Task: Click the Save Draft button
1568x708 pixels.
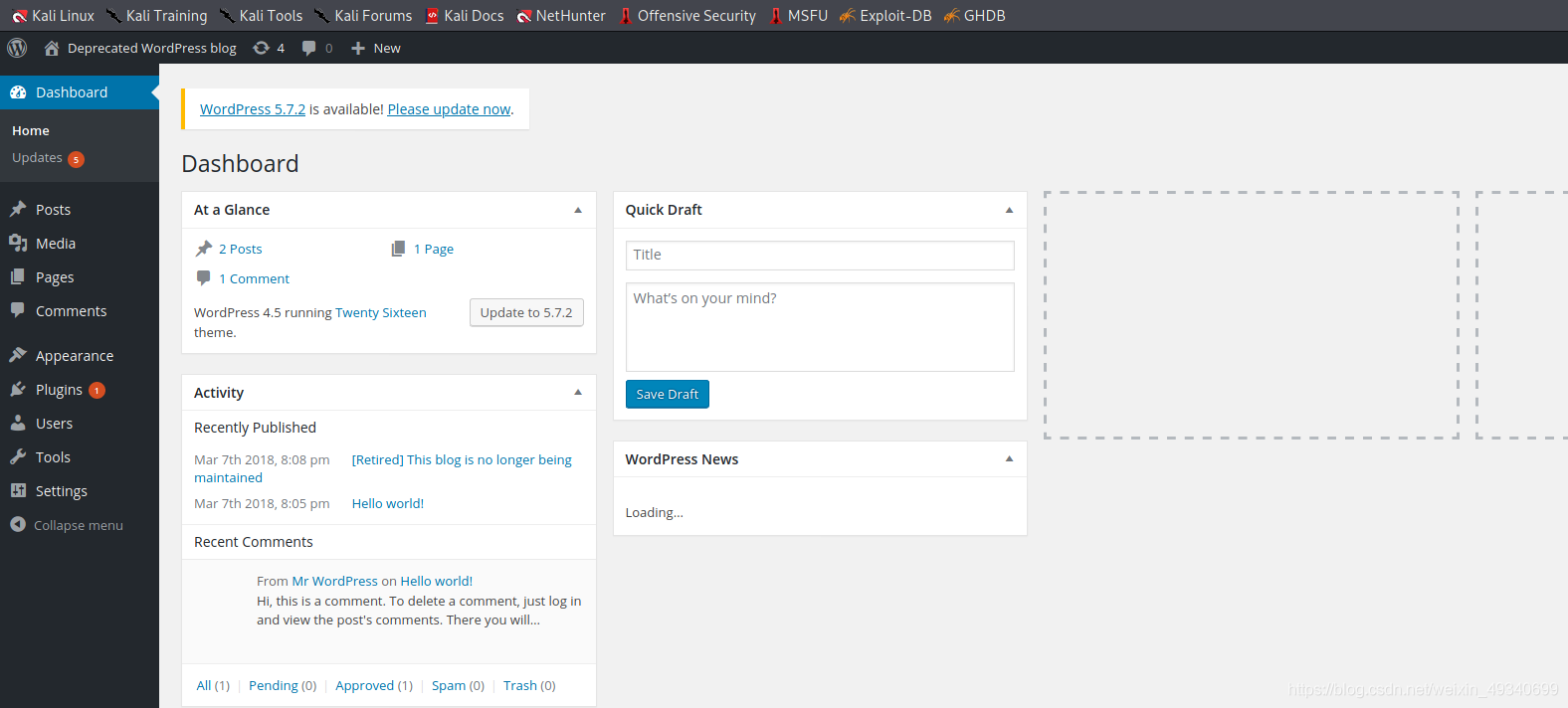Action: [667, 395]
